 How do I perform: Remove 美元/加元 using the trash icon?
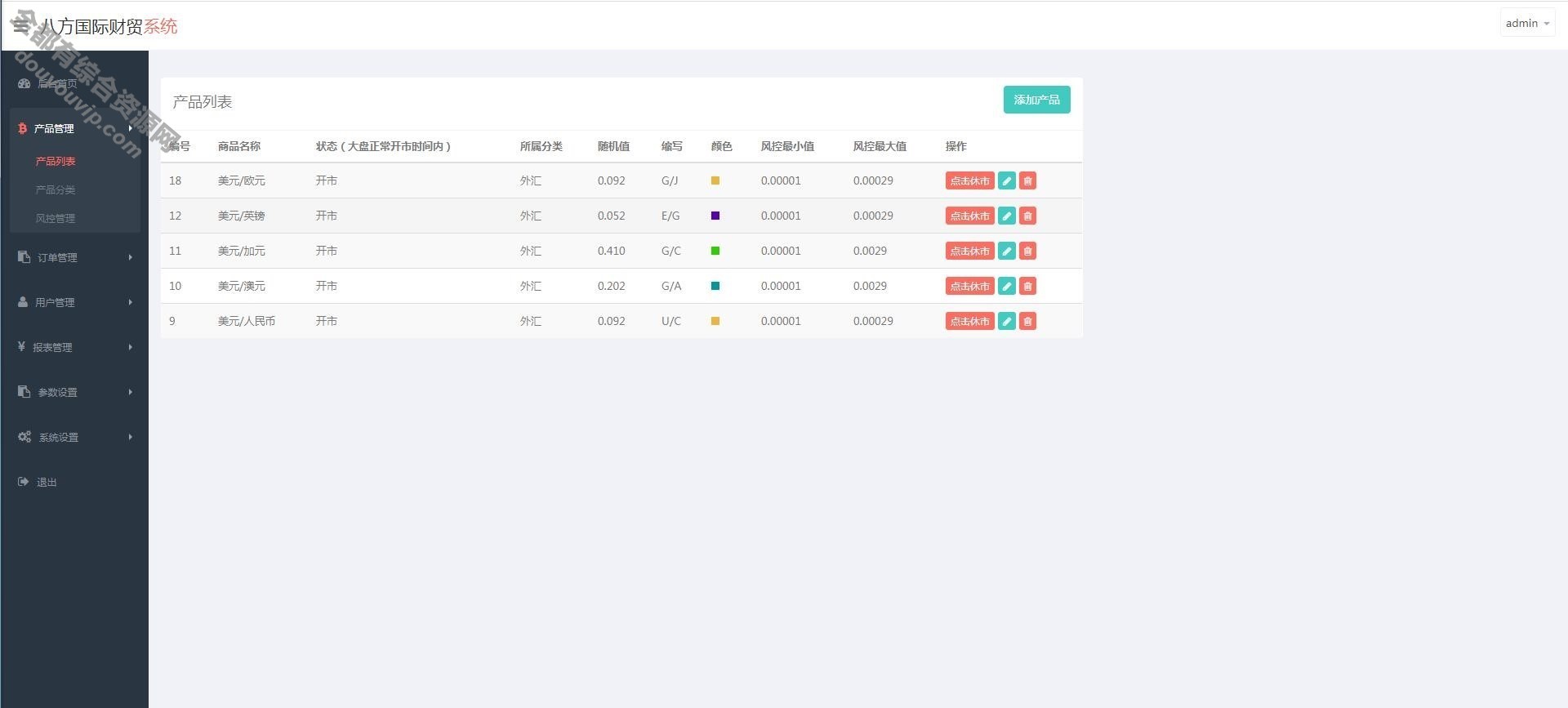coord(1027,251)
